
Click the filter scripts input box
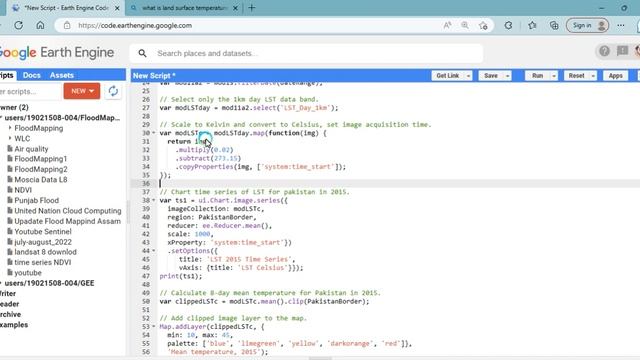coord(29,91)
